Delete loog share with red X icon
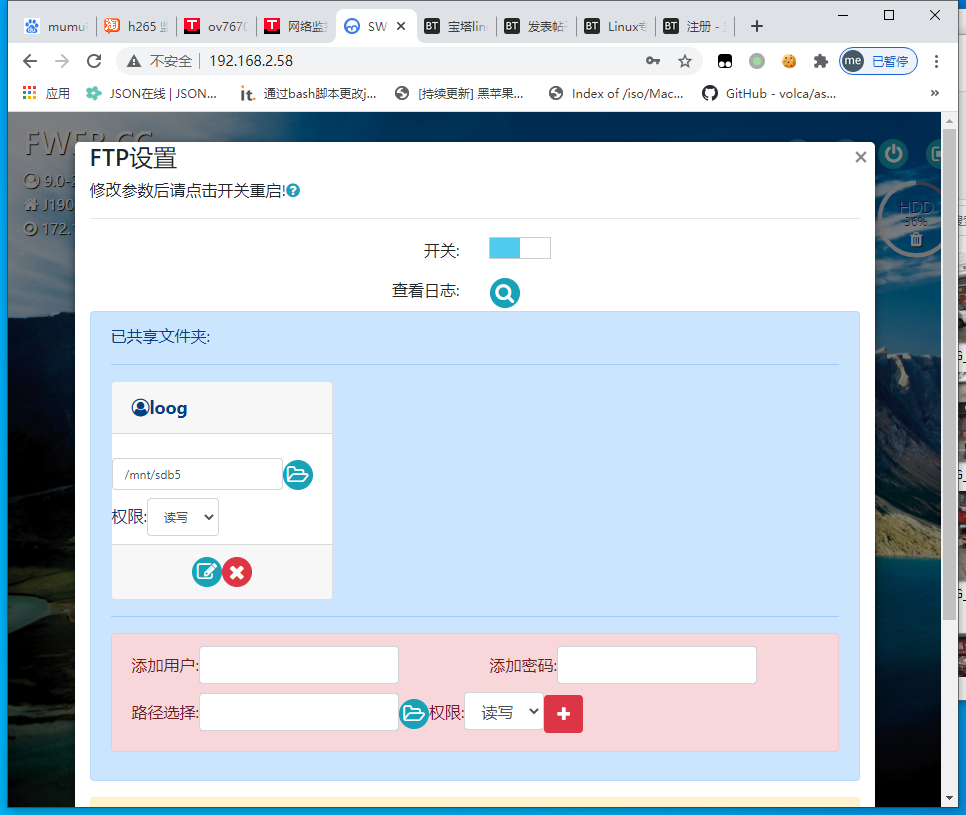This screenshot has width=966, height=815. pyautogui.click(x=237, y=572)
